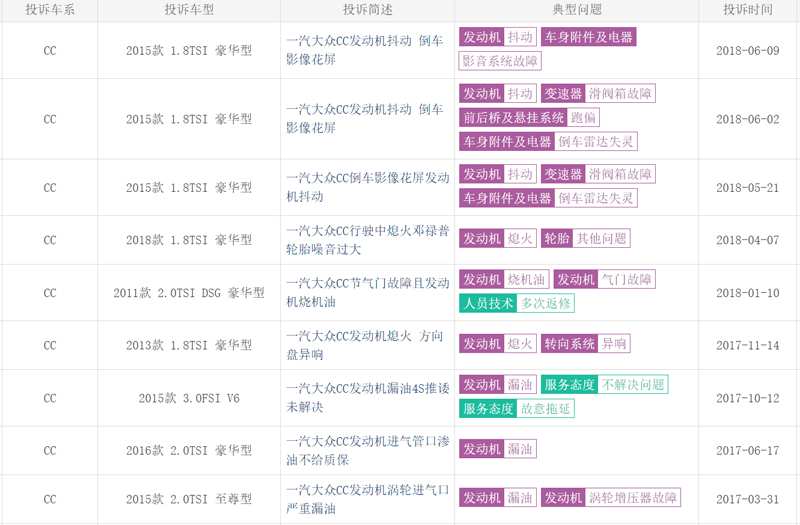Click model '2018款 1.8TSI 豪华型'
The width and height of the screenshot is (800, 525).
[189, 240]
